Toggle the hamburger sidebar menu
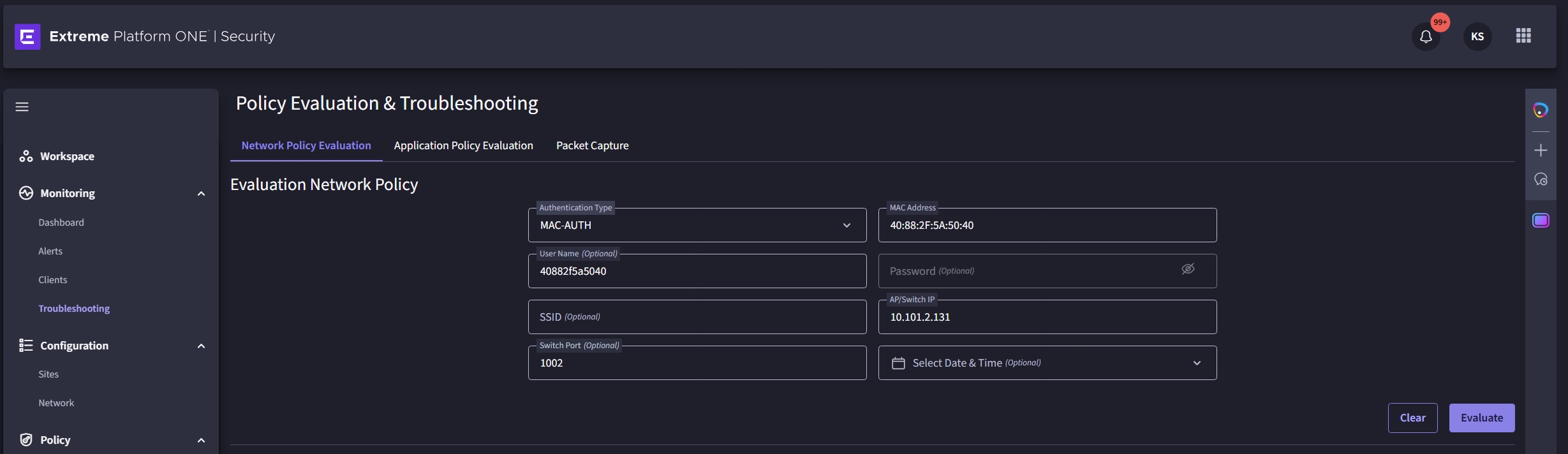The width and height of the screenshot is (1568, 454). 22,107
